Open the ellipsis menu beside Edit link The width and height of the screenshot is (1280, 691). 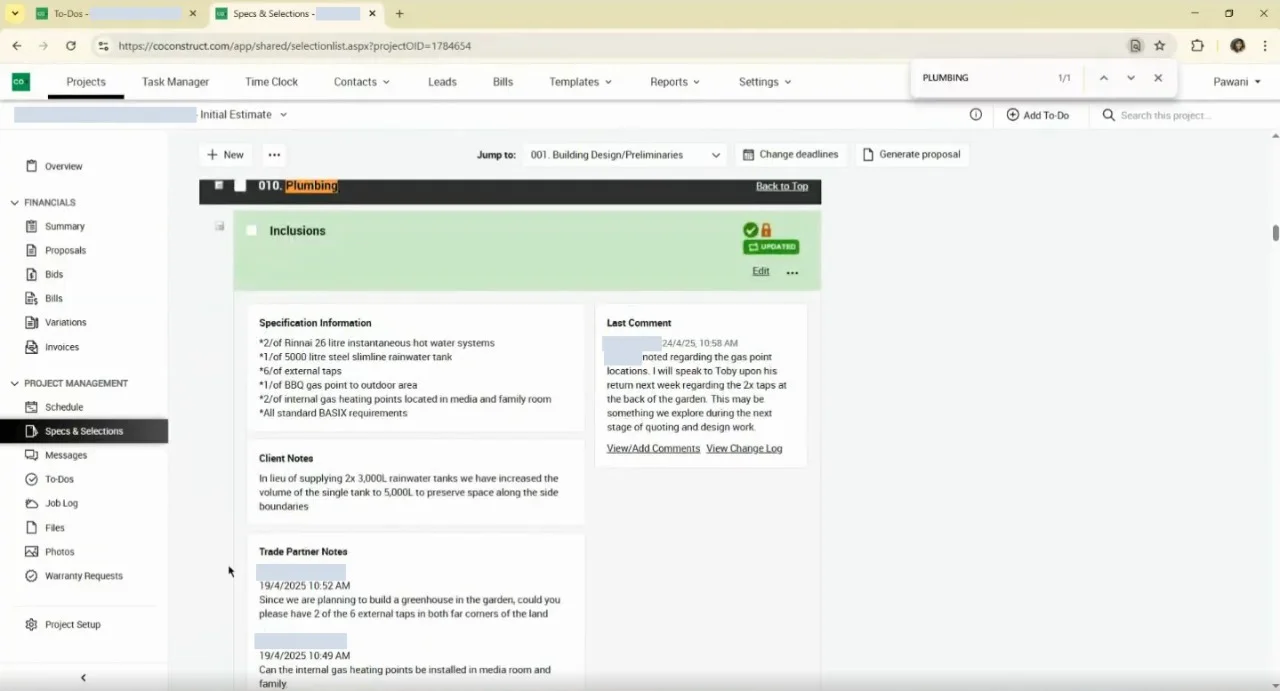click(x=792, y=272)
